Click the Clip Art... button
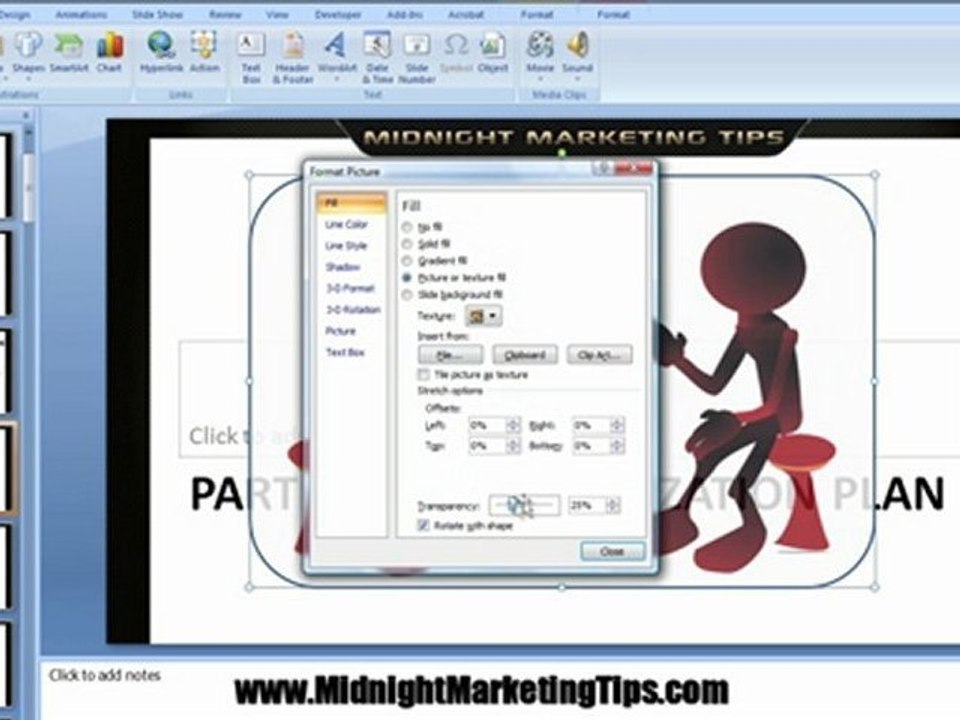The width and height of the screenshot is (960, 720). [x=599, y=354]
